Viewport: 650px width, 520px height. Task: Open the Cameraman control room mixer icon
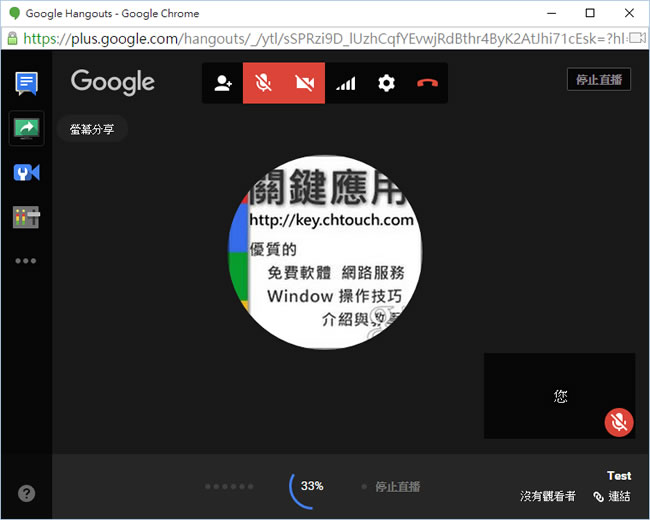27,217
